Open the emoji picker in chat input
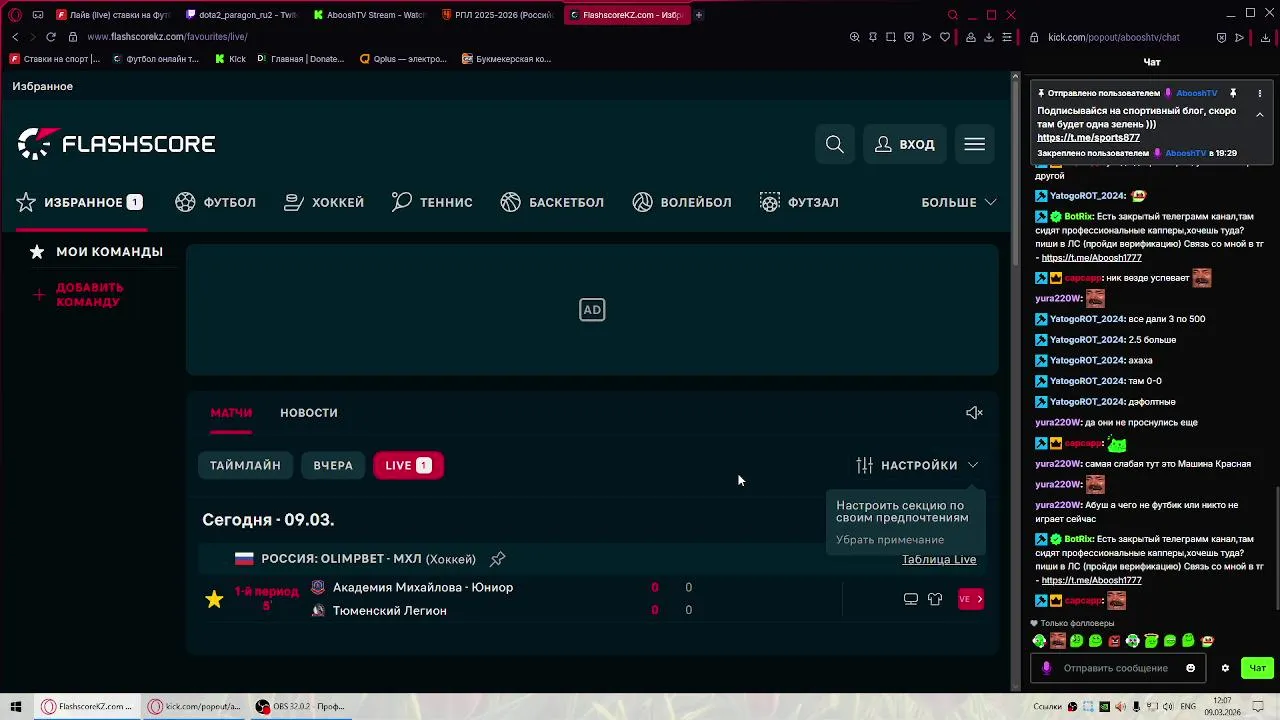The image size is (1280, 720). pos(1190,668)
